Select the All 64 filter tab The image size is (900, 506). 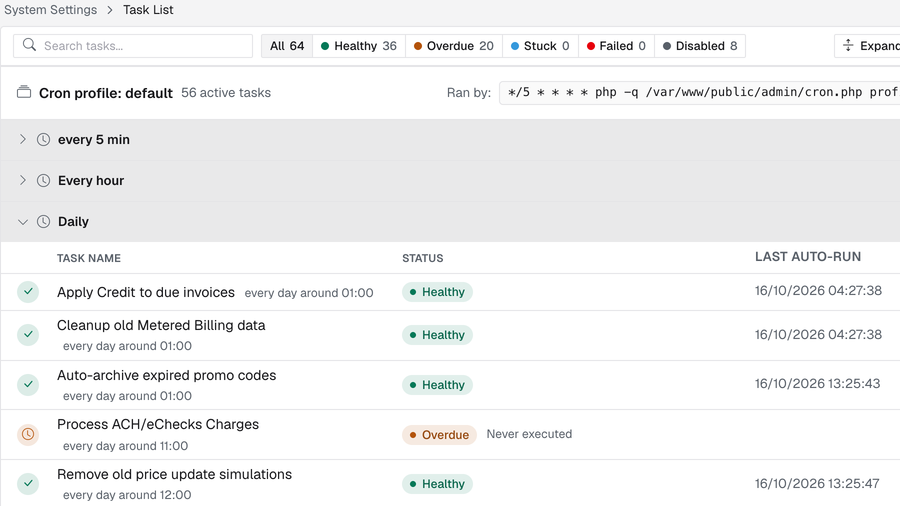point(287,46)
